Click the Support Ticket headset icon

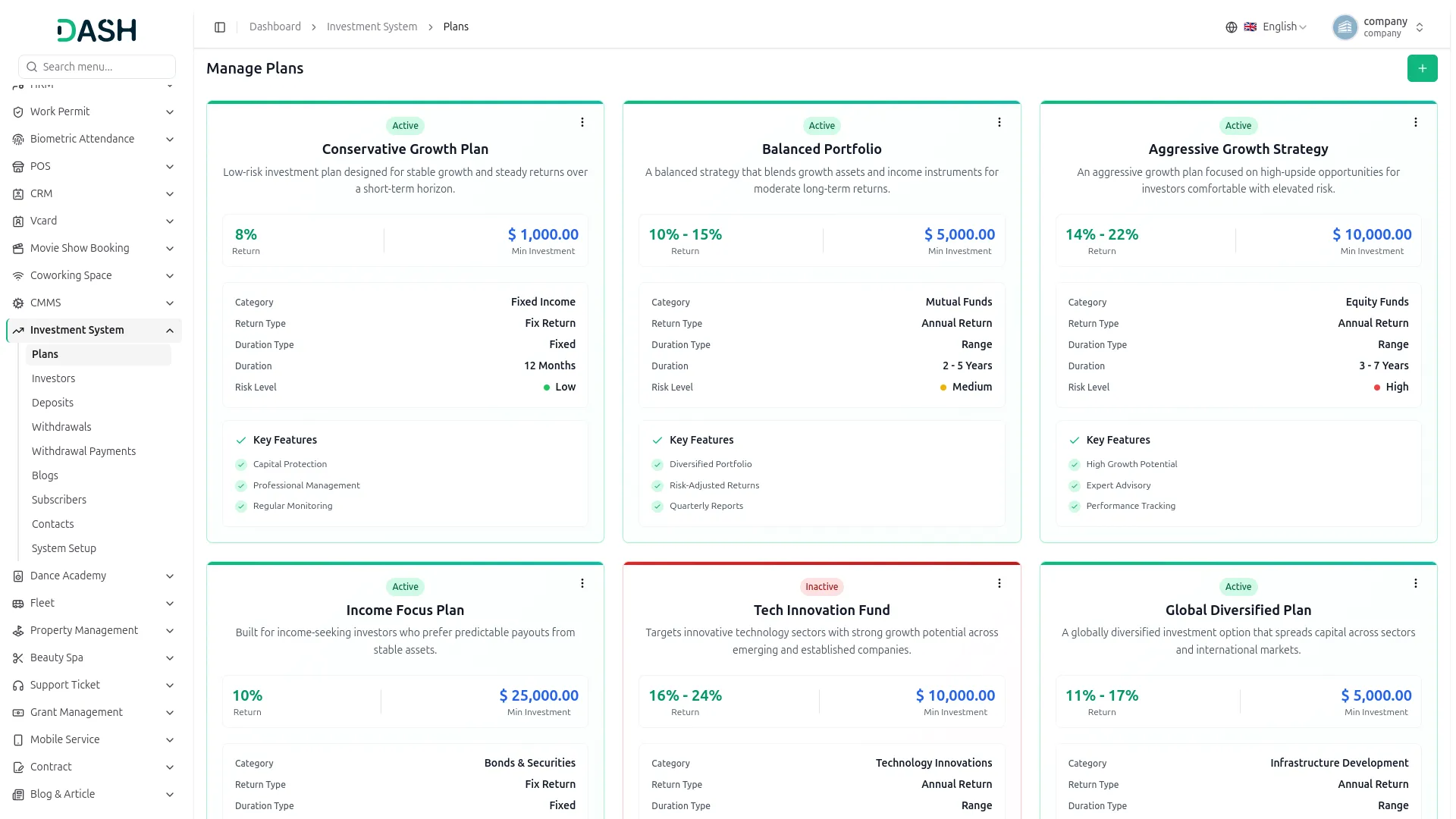tap(18, 686)
